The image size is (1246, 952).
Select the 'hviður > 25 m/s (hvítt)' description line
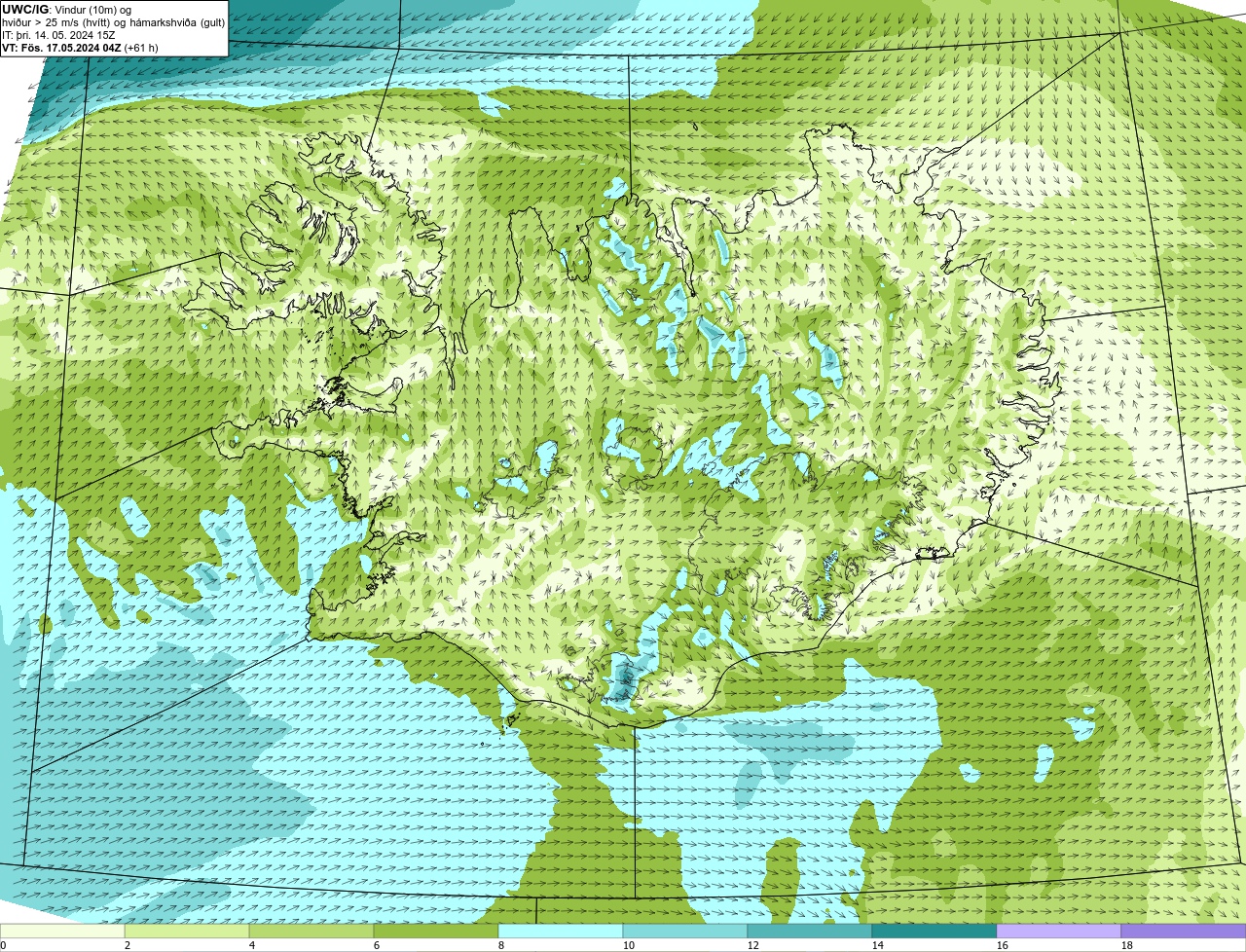click(113, 22)
